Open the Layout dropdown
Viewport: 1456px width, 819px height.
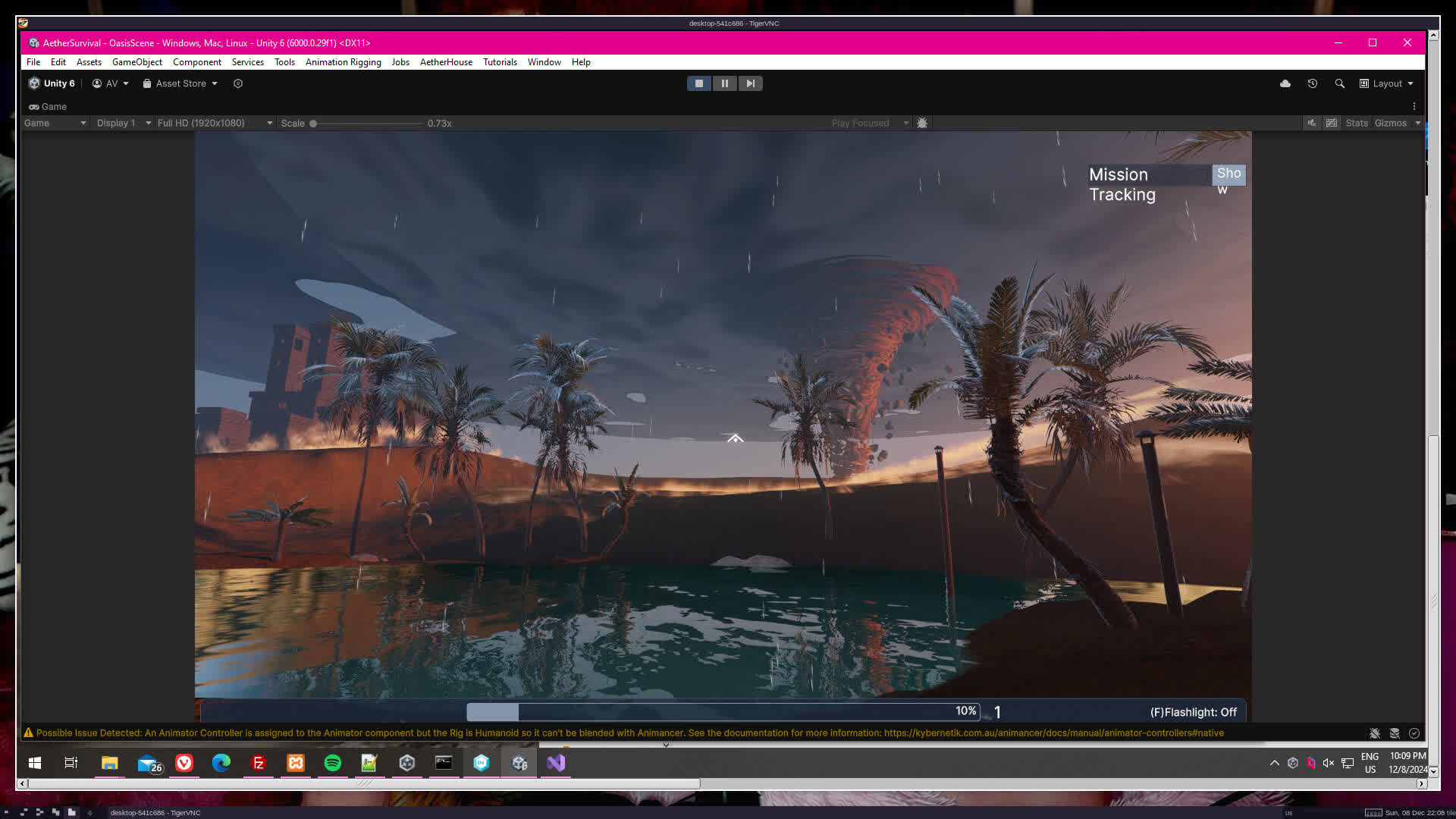coord(1387,83)
